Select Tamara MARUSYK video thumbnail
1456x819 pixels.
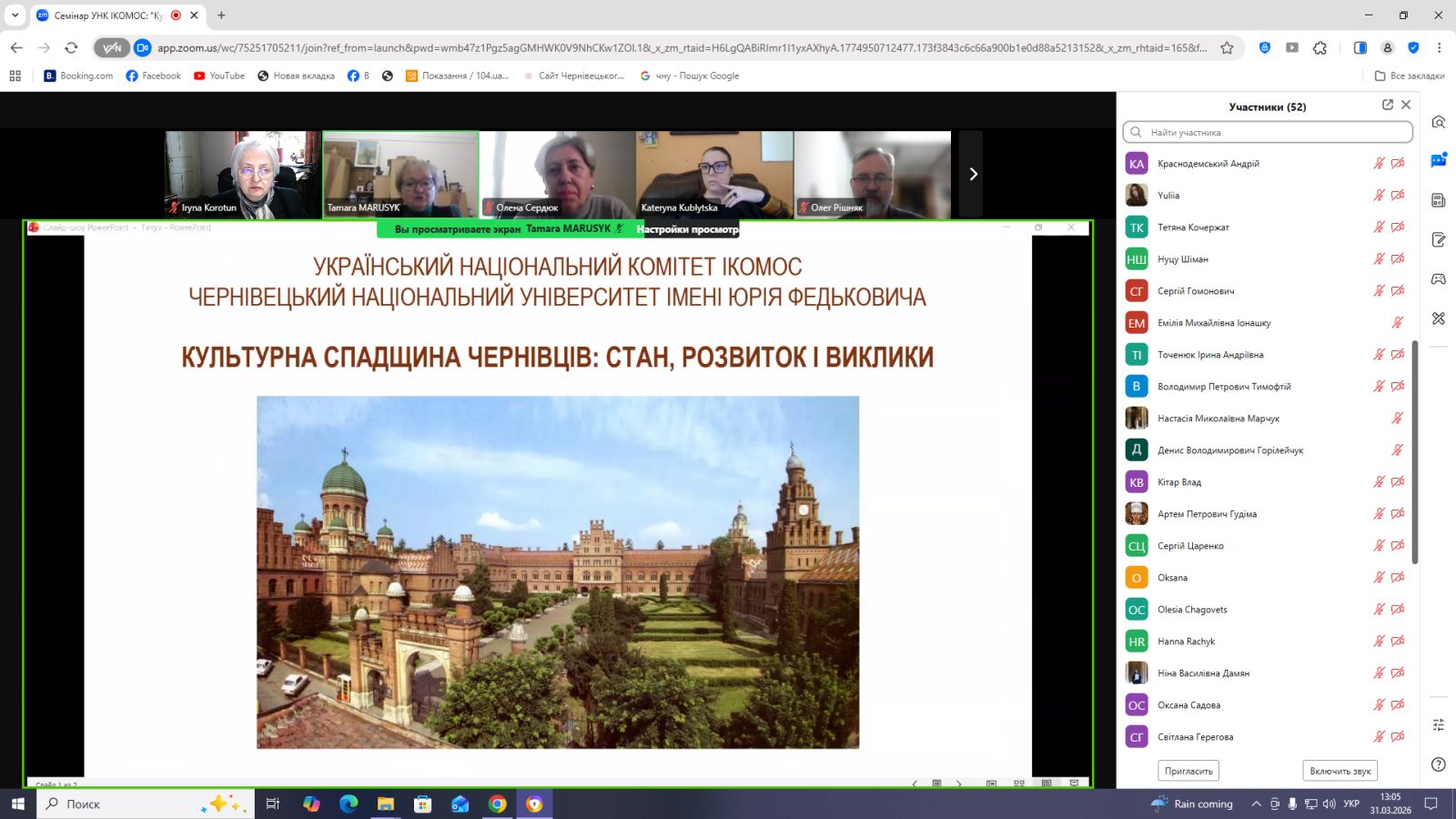pos(400,175)
